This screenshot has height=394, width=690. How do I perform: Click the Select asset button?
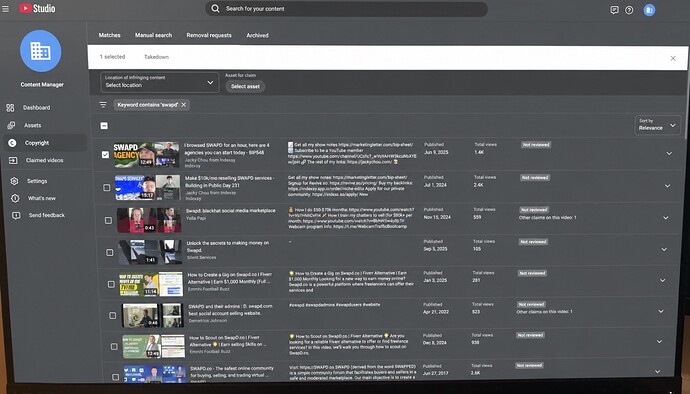pyautogui.click(x=246, y=87)
